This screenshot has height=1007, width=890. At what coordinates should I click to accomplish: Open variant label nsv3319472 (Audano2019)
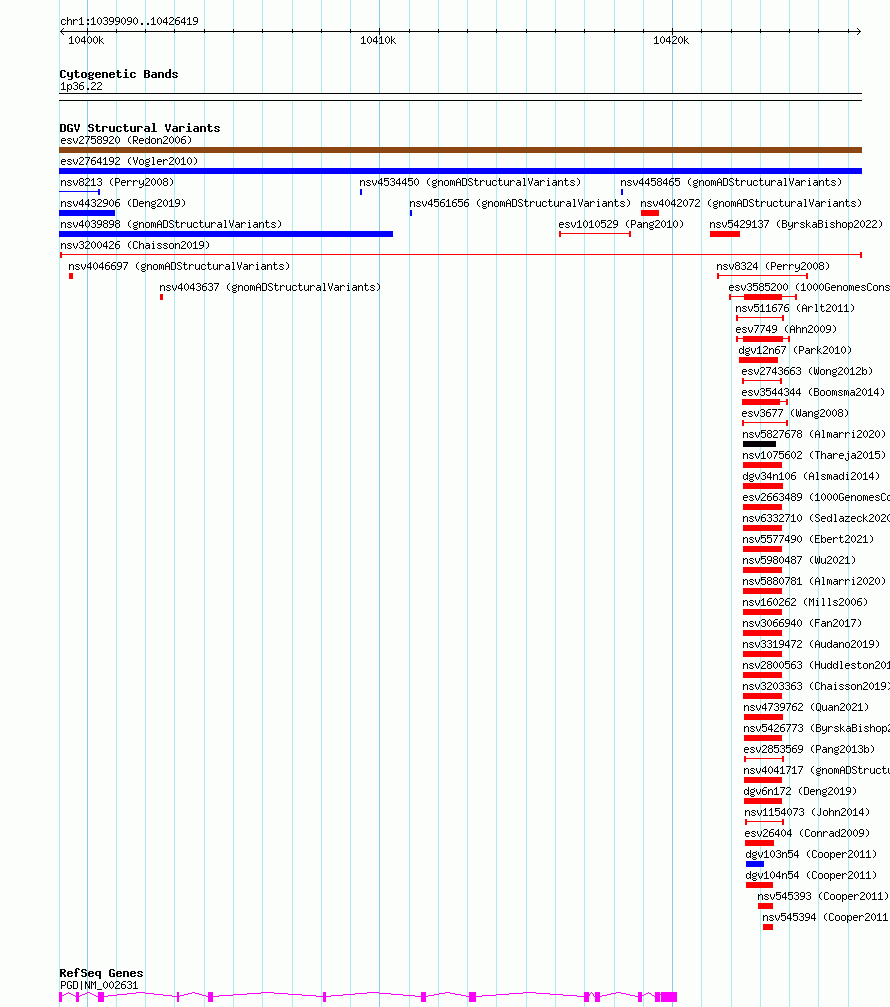811,644
